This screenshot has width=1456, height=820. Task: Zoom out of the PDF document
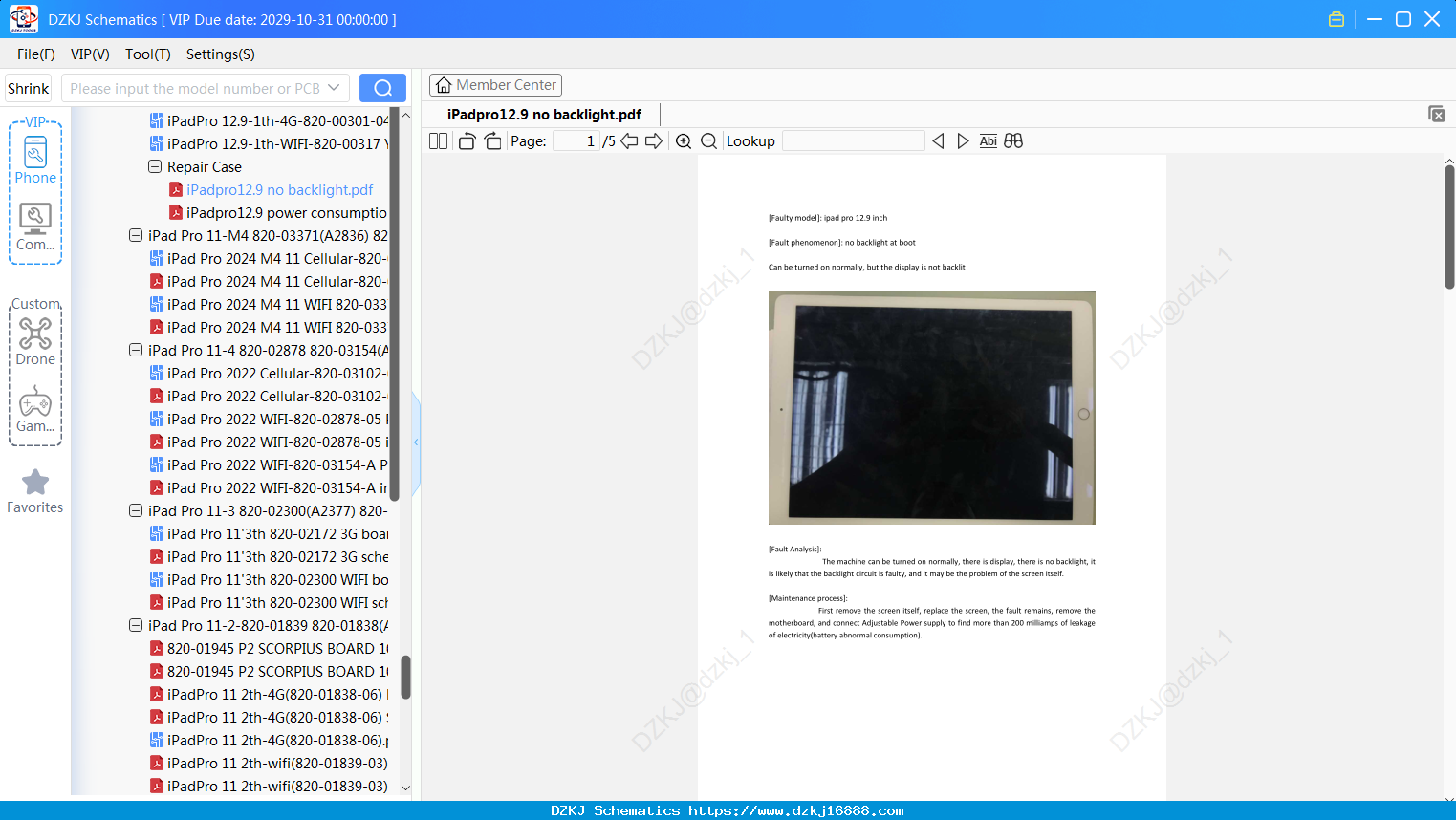(709, 141)
